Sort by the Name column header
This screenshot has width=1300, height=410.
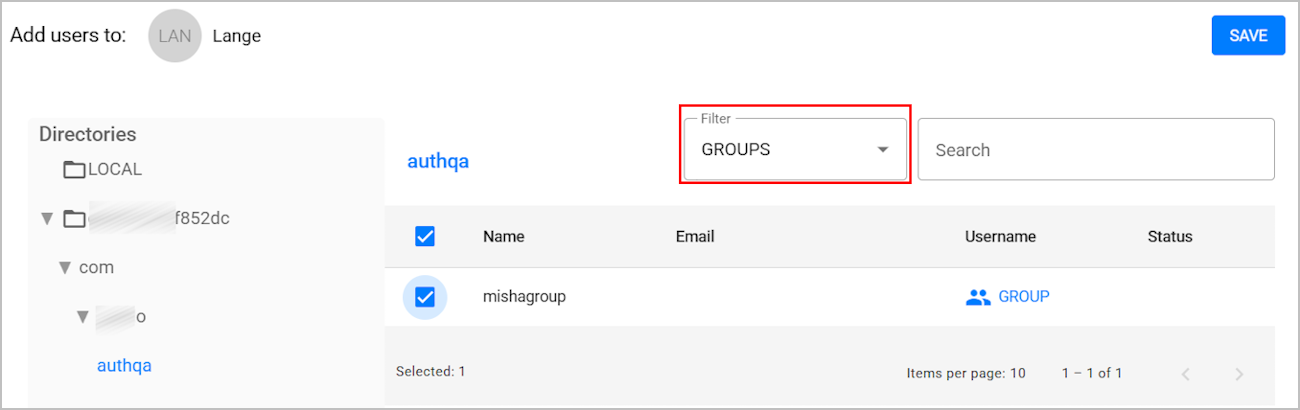[x=504, y=237]
